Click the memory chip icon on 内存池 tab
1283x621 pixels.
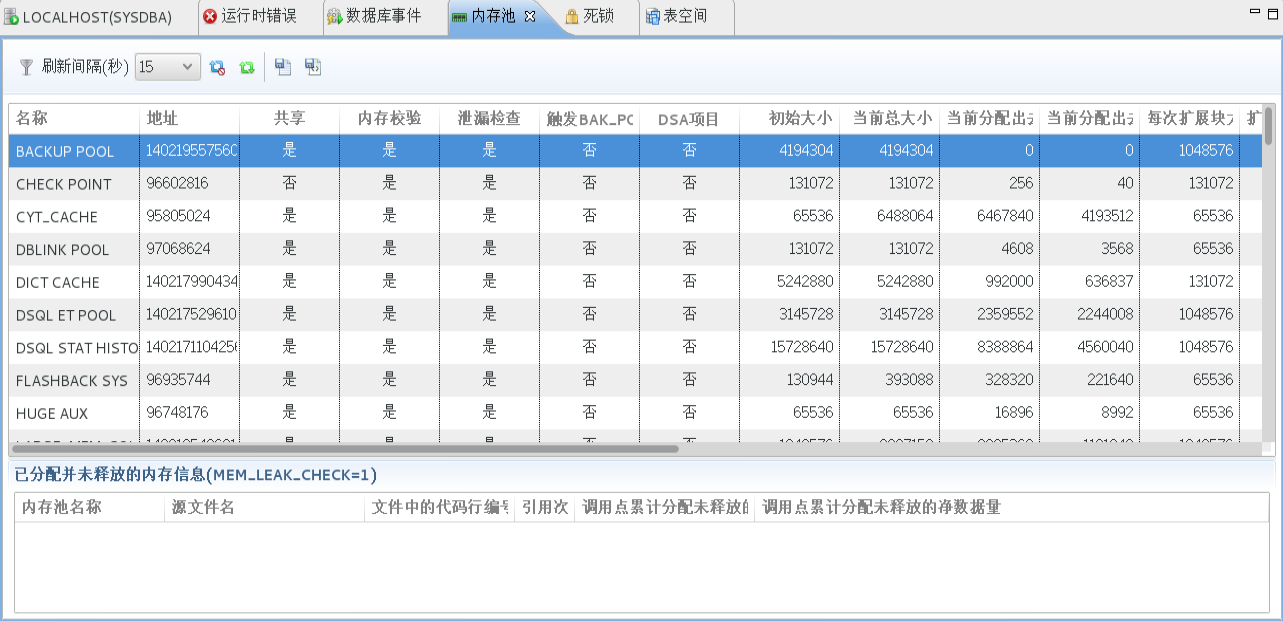click(460, 16)
